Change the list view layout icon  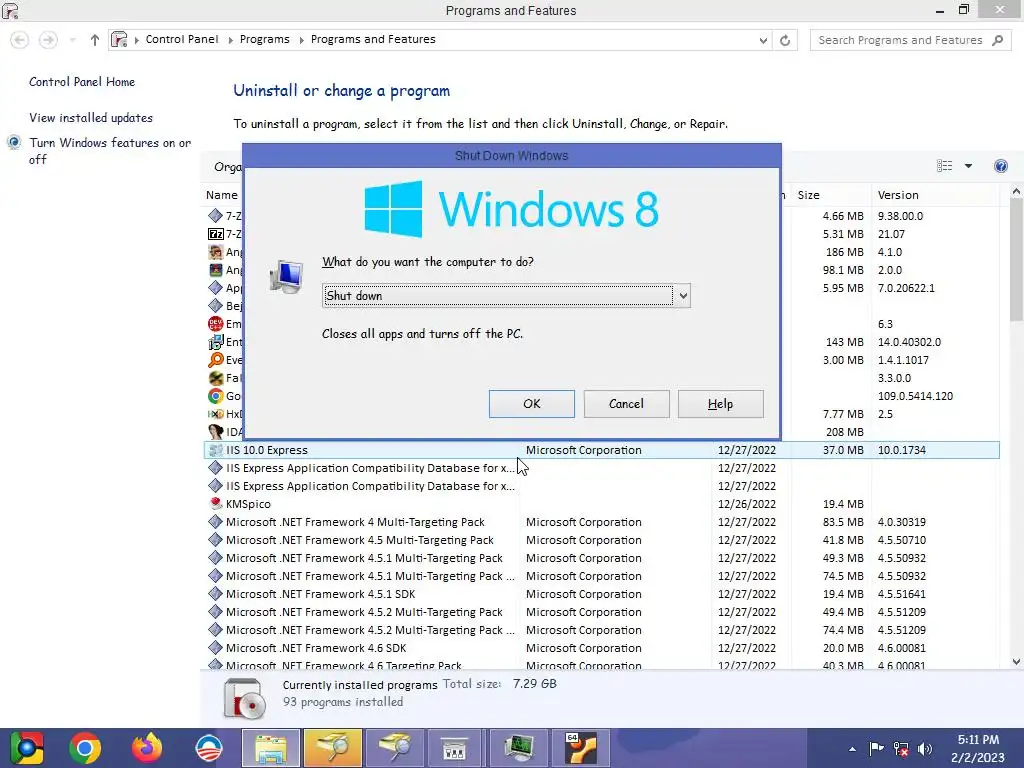(x=944, y=166)
